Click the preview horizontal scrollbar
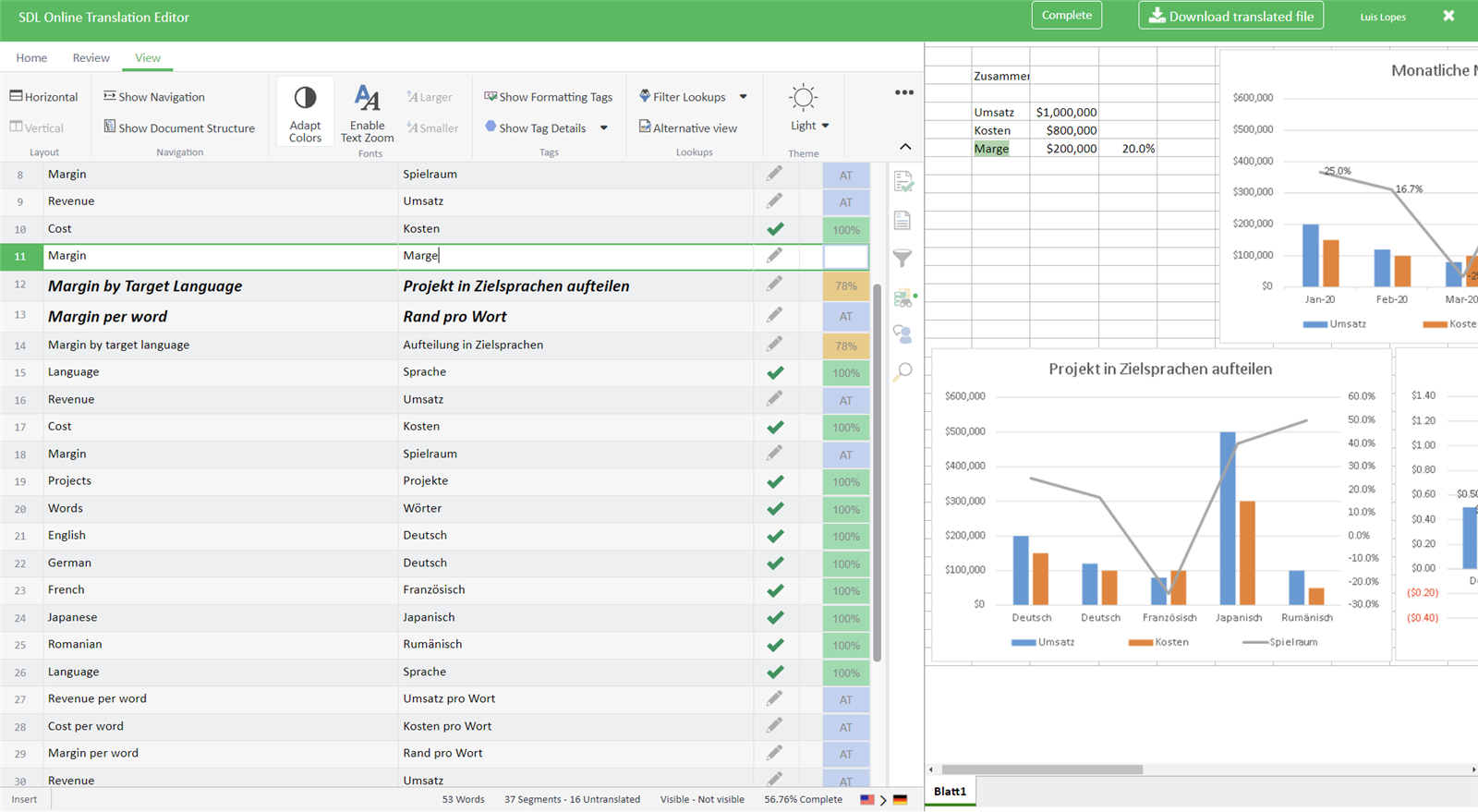Viewport: 1478px width, 812px height. tap(1042, 770)
